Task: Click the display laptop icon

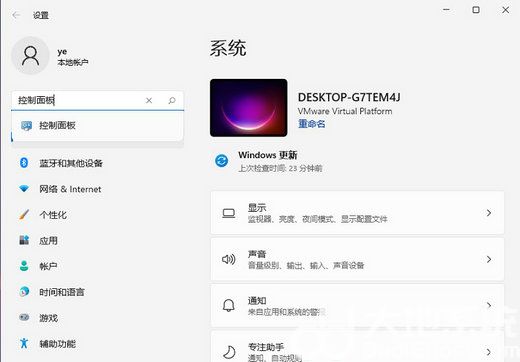Action: coord(229,213)
